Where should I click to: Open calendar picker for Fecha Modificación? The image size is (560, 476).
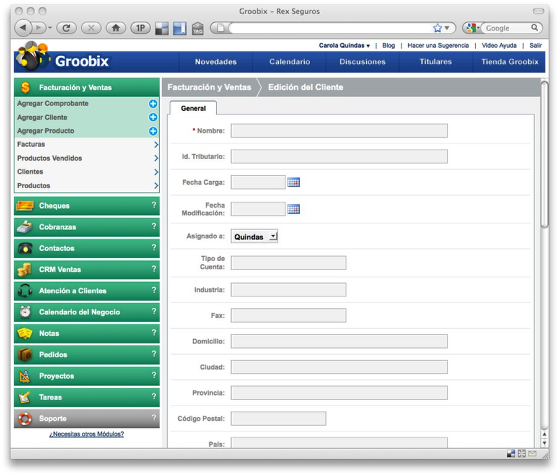[x=294, y=209]
